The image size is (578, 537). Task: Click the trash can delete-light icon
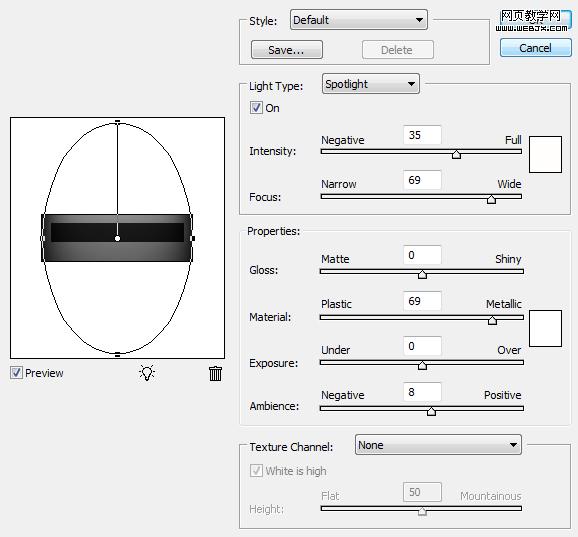click(x=215, y=373)
